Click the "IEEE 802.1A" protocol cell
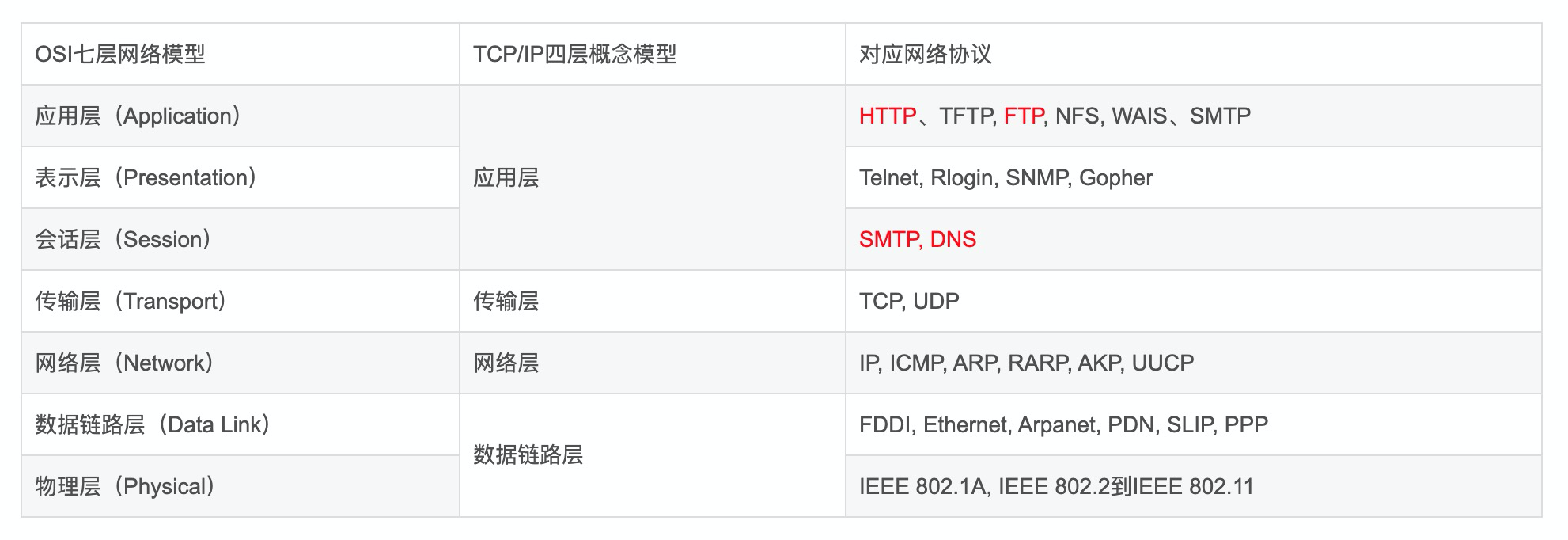This screenshot has height=540, width=1568. pyautogui.click(x=1056, y=486)
